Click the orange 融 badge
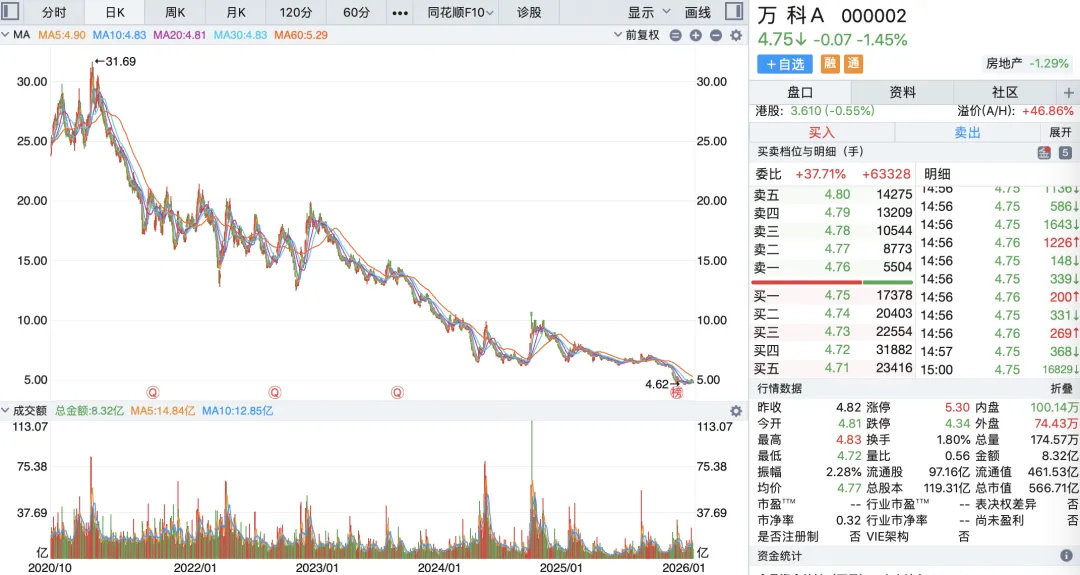 click(x=830, y=64)
